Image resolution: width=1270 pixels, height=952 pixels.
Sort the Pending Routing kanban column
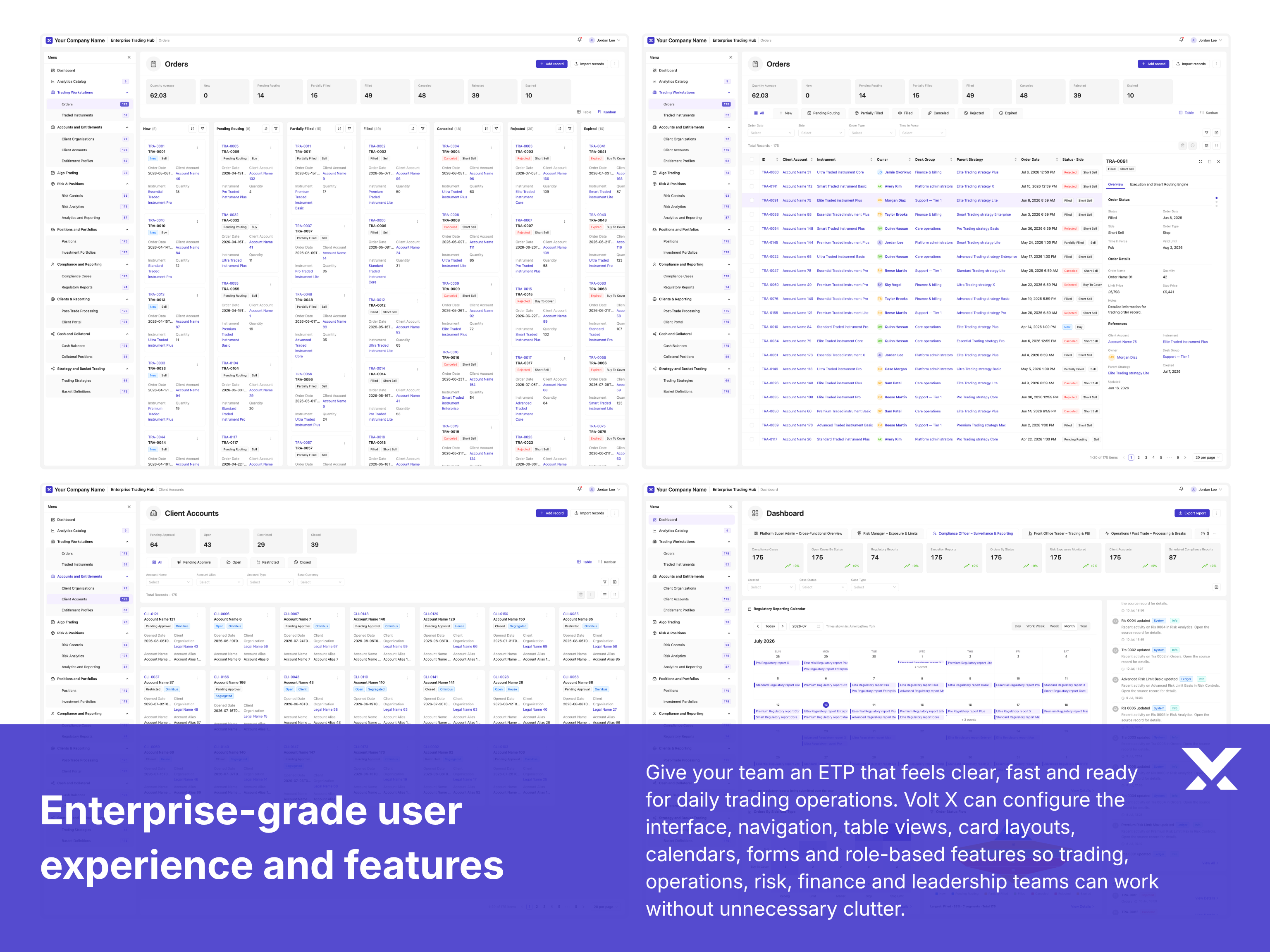tap(266, 129)
